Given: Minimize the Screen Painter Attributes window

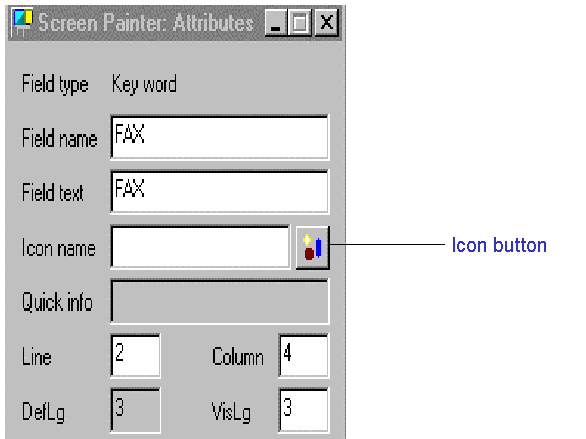Looking at the screenshot, I should click(x=276, y=23).
